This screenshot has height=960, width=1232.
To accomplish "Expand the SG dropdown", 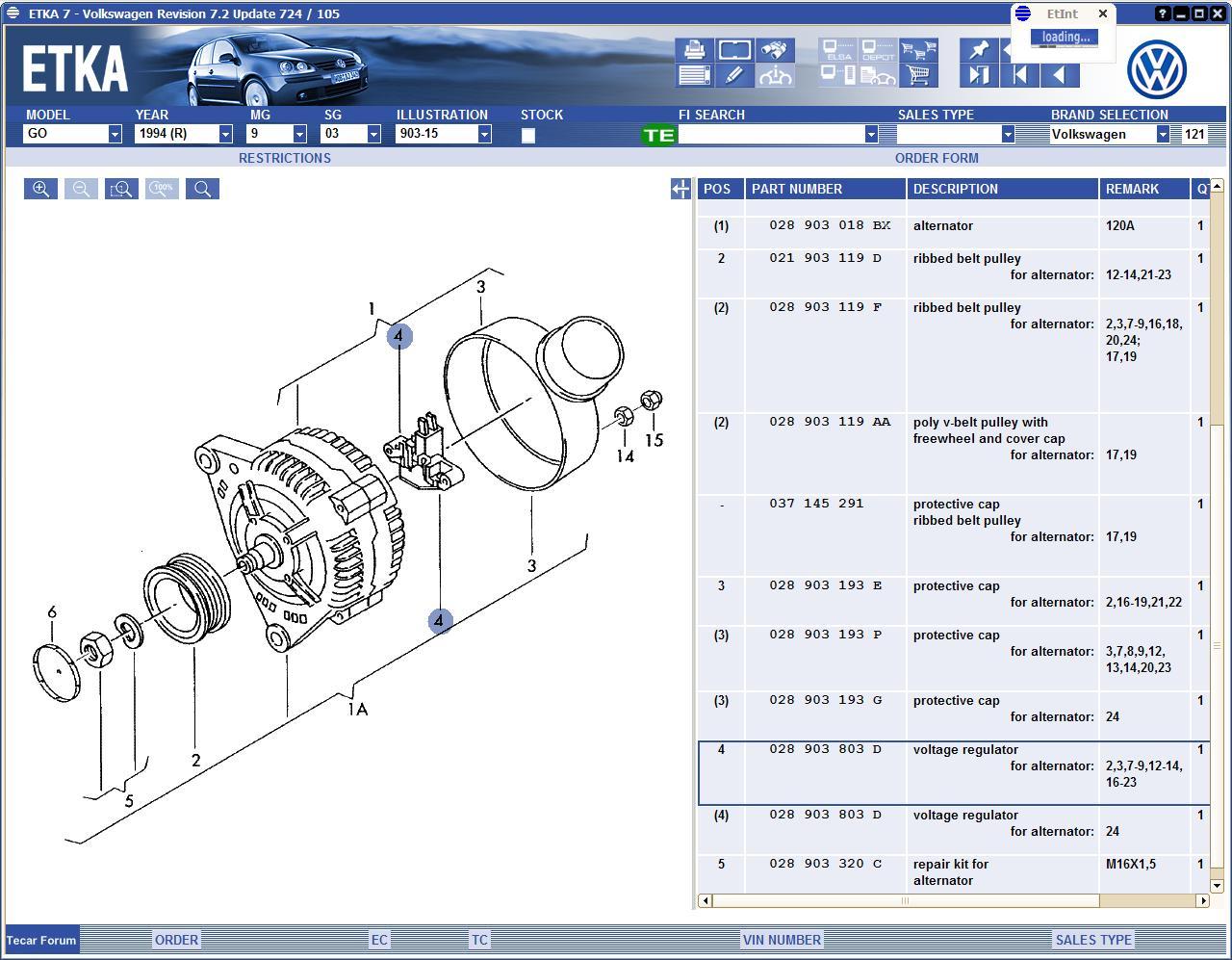I will (x=374, y=134).
